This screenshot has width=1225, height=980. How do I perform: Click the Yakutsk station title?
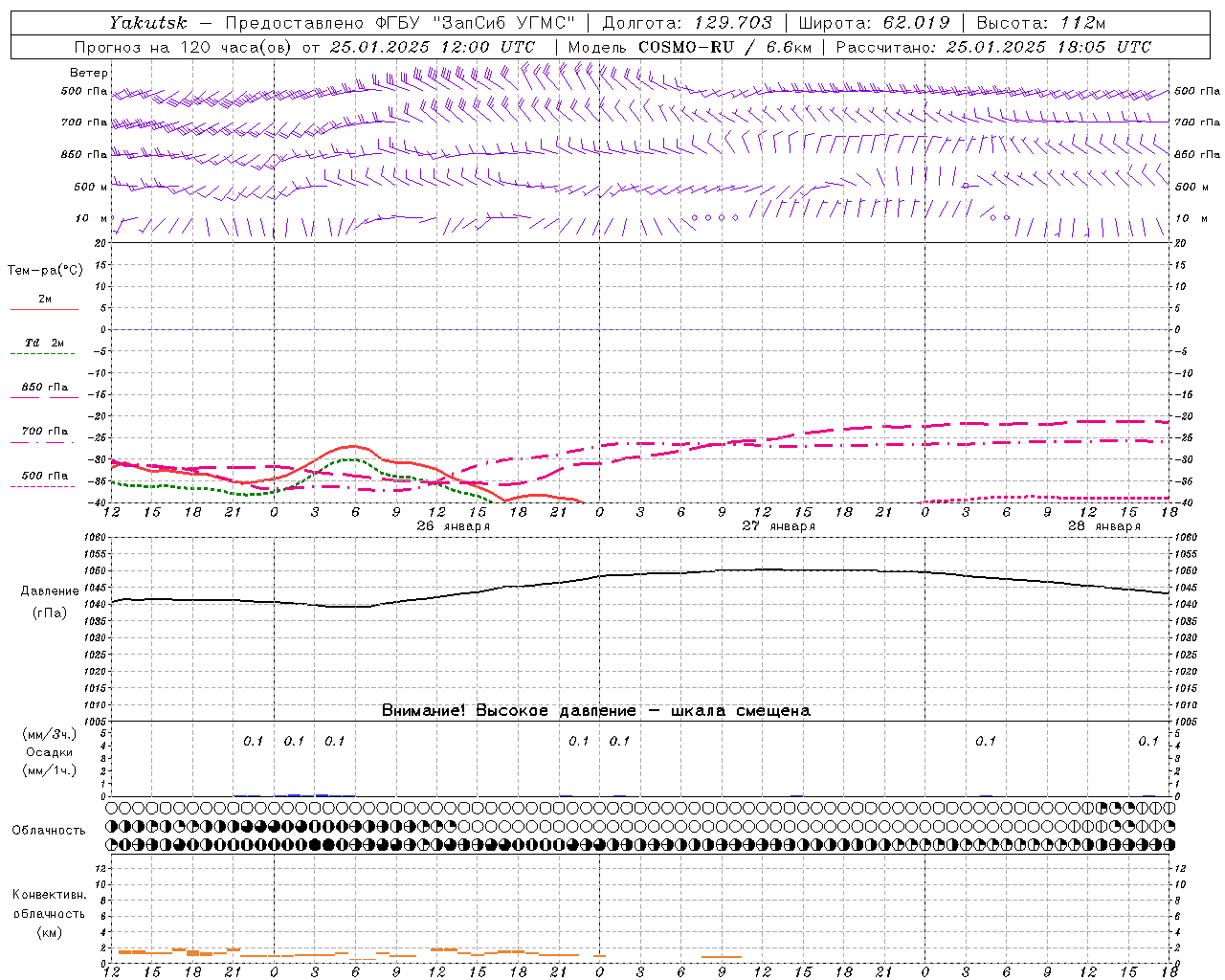[147, 23]
